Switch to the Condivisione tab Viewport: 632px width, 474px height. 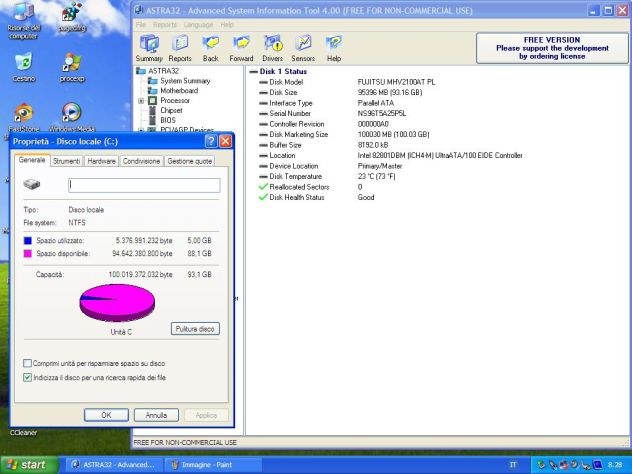[141, 161]
